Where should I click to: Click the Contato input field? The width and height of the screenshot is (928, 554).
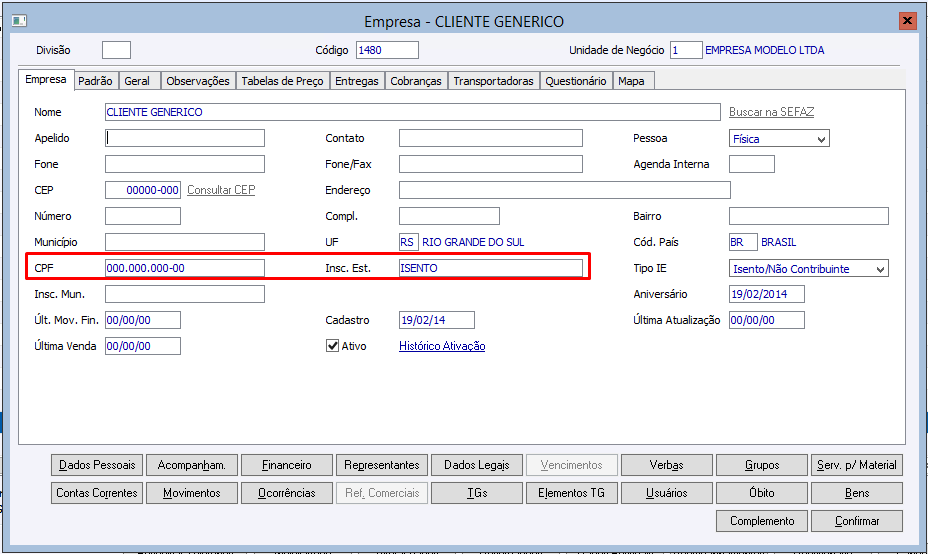(x=491, y=138)
